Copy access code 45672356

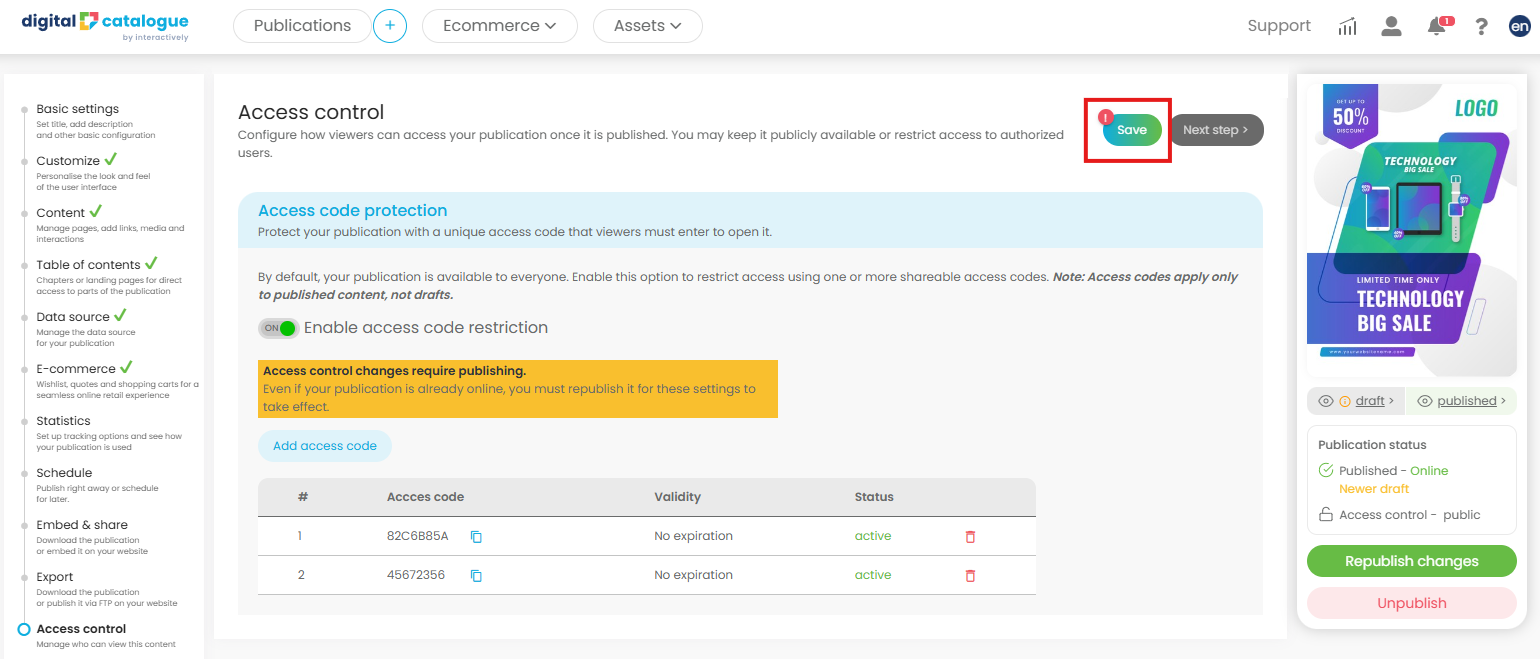point(477,576)
